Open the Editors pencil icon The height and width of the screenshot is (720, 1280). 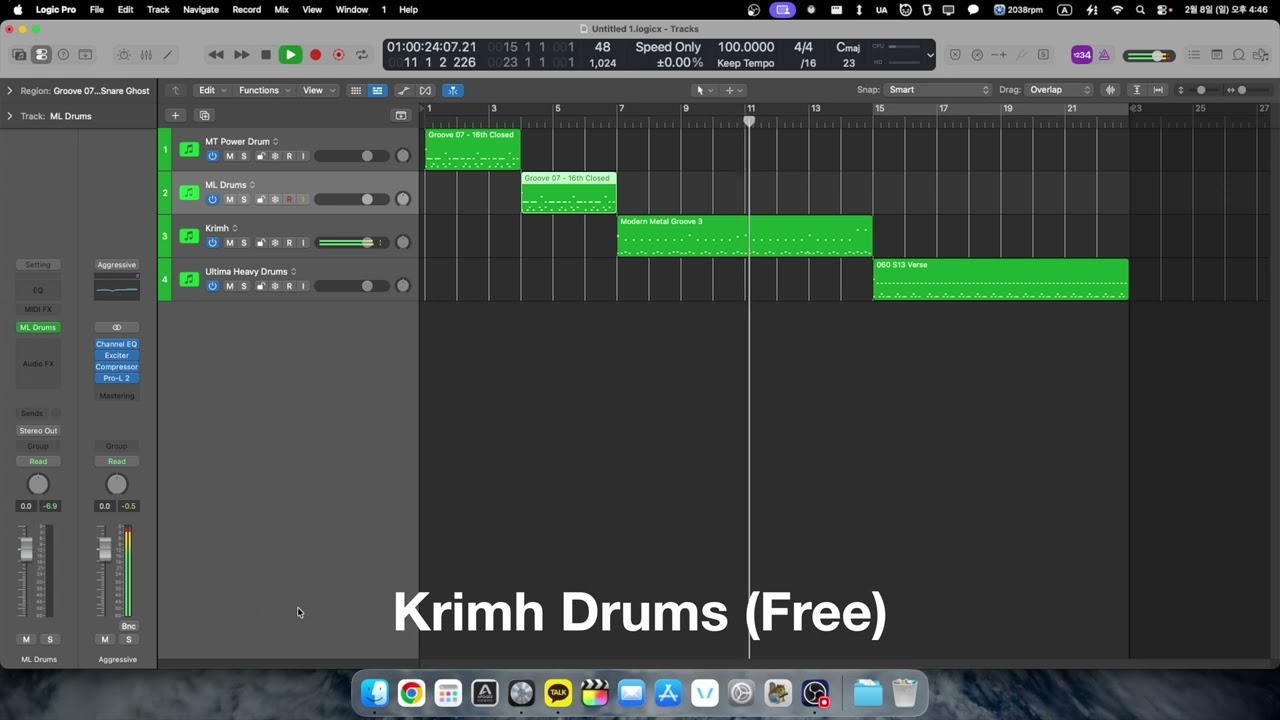coord(168,55)
